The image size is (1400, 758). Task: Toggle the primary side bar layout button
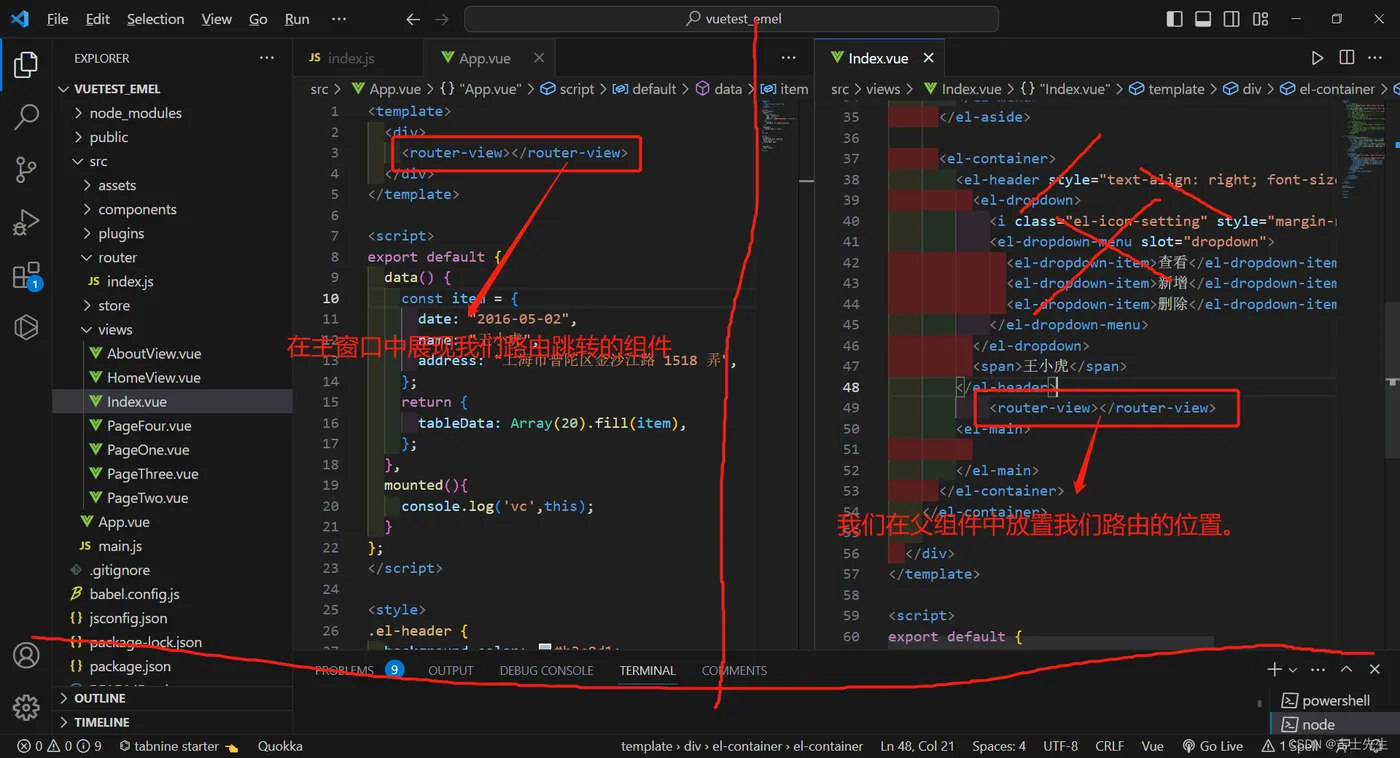click(x=1175, y=19)
